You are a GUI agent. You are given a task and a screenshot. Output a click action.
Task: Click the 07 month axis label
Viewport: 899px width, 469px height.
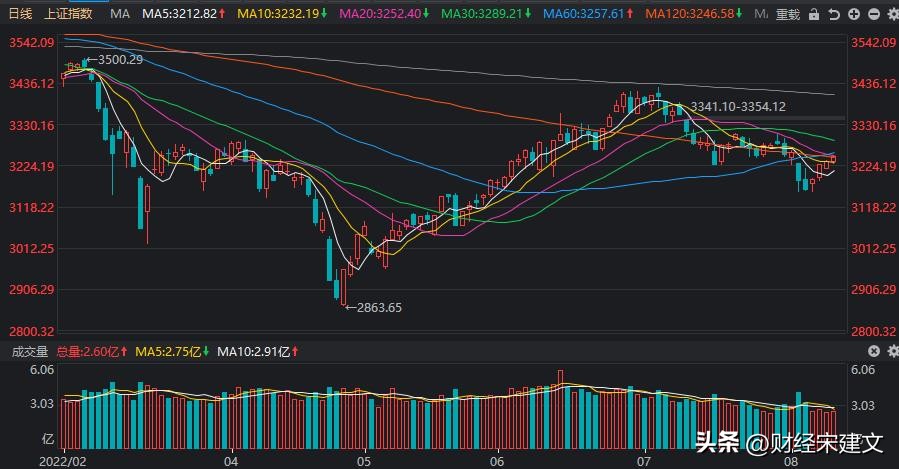(644, 462)
